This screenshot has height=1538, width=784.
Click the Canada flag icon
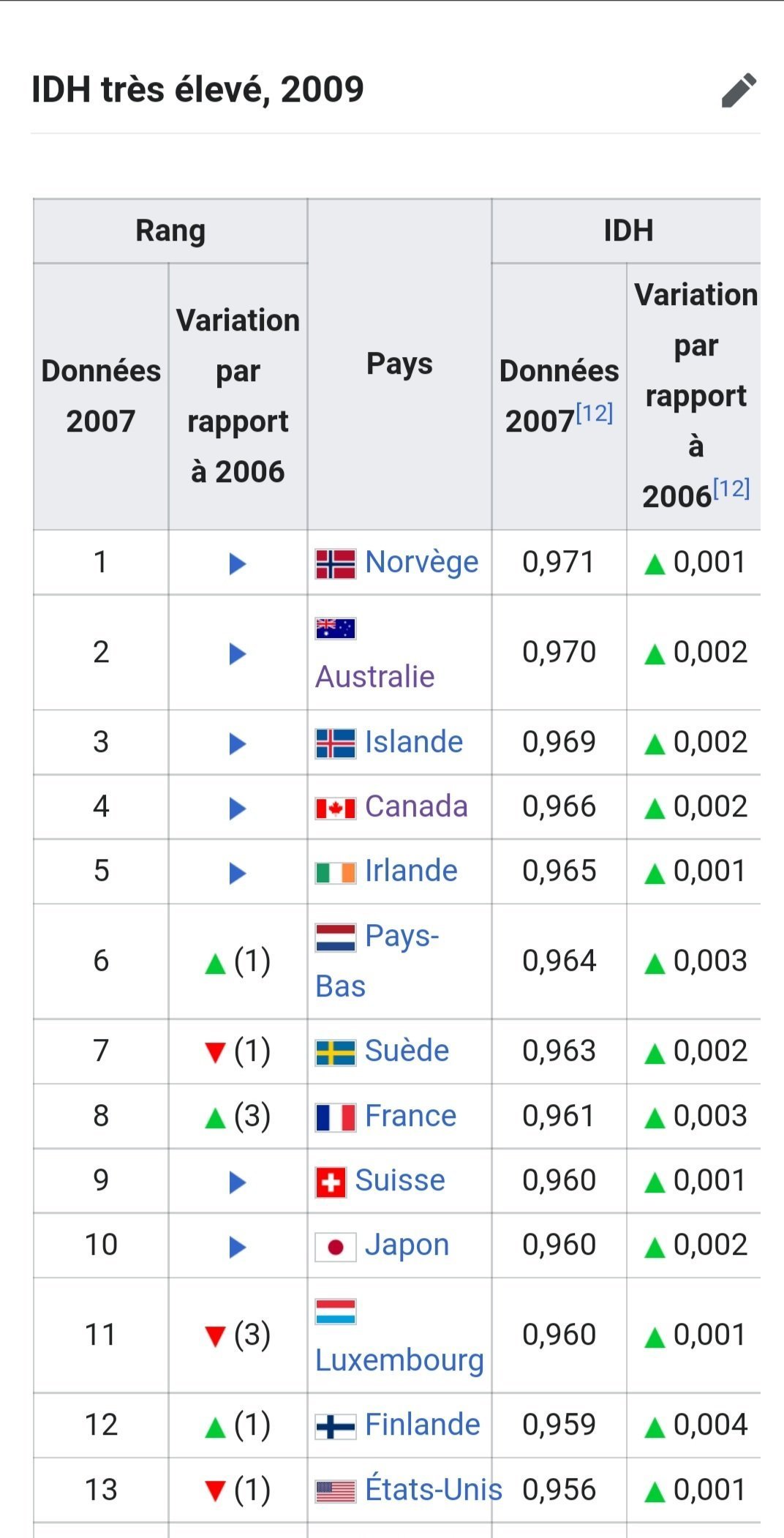336,808
